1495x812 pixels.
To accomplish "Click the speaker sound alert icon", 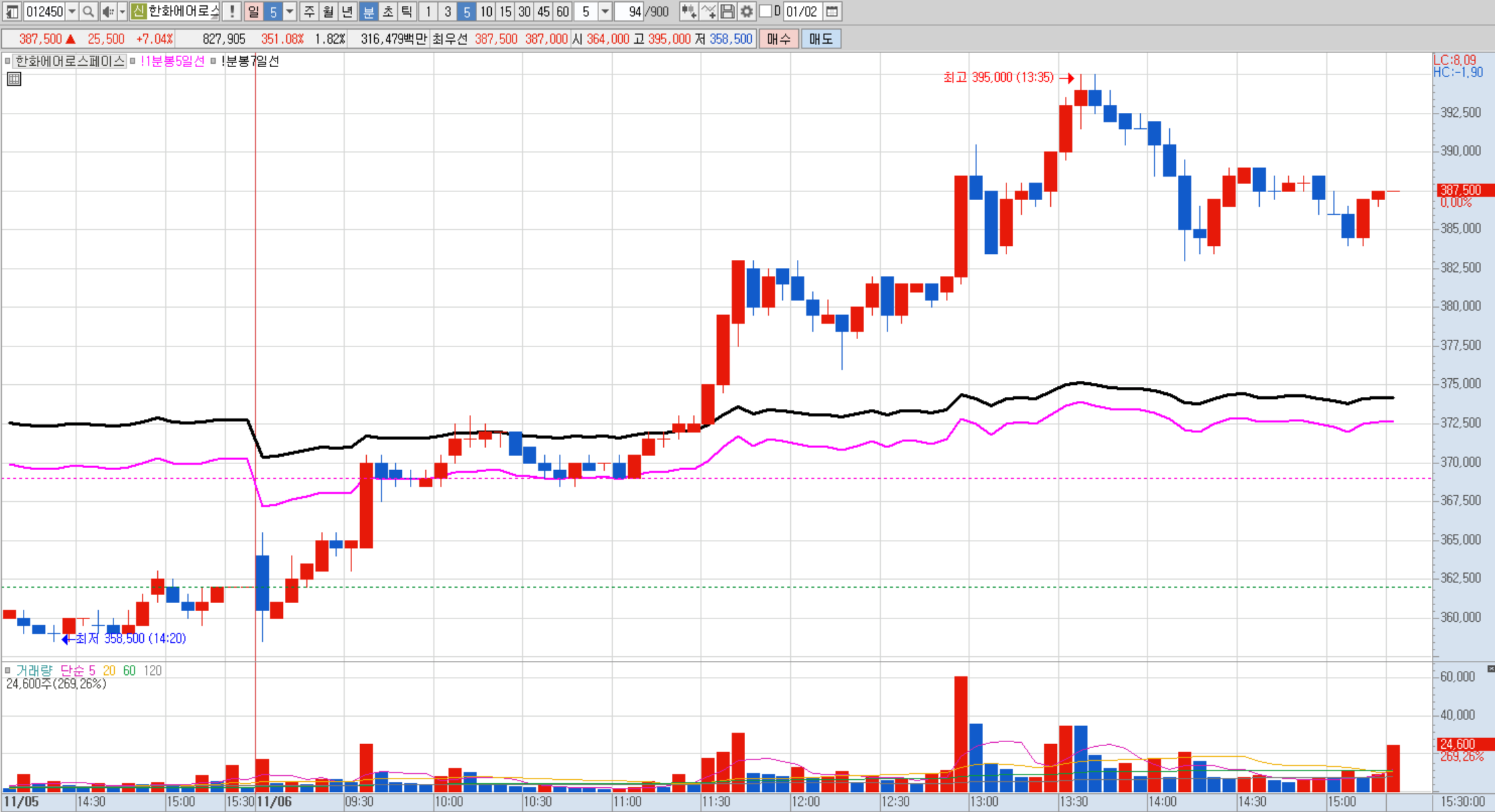I will tap(108, 11).
